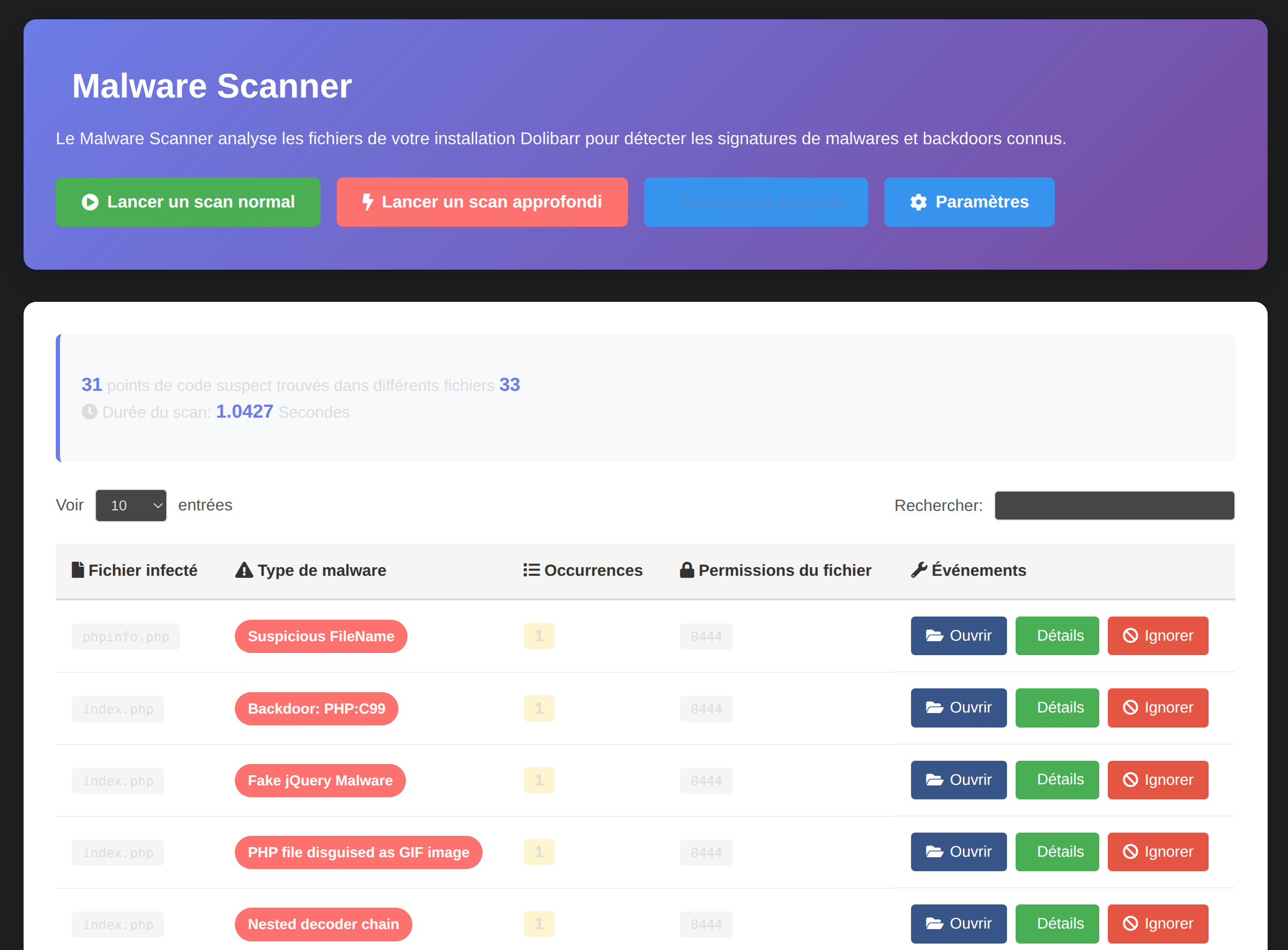Click index.php in the Nested decoder chain row

pos(118,925)
